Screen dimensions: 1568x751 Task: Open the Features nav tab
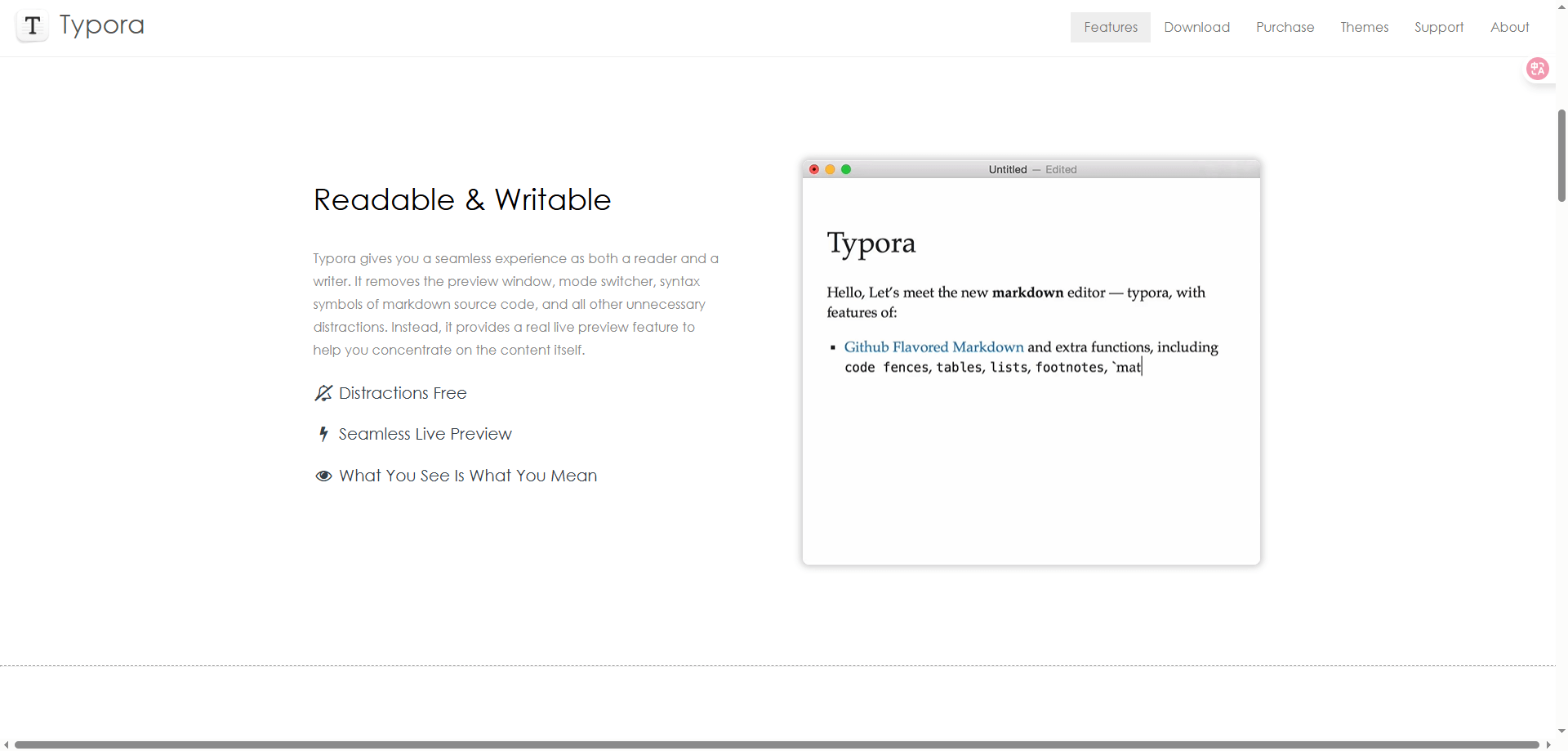click(x=1111, y=27)
